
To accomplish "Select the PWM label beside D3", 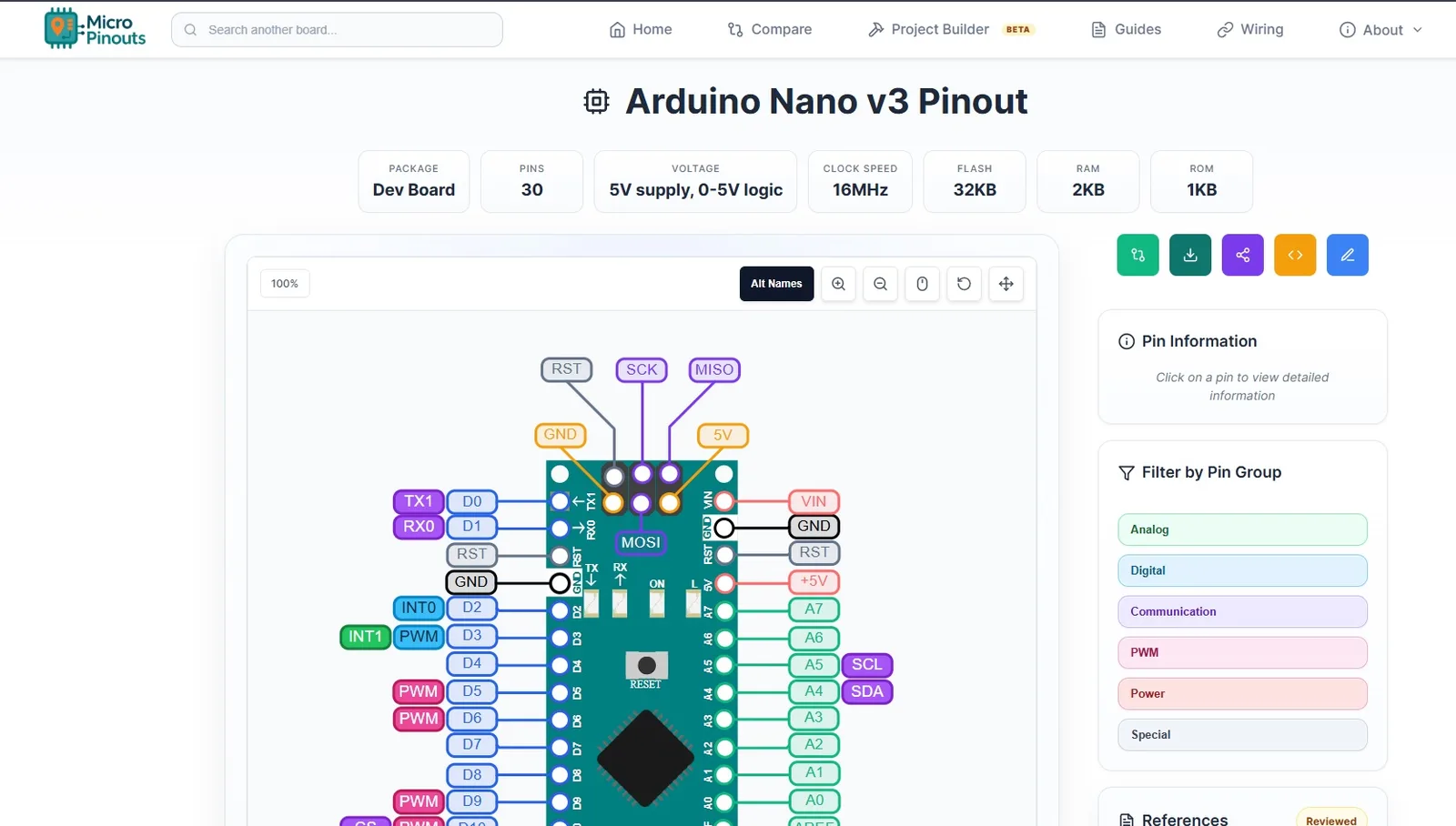I will pyautogui.click(x=419, y=637).
